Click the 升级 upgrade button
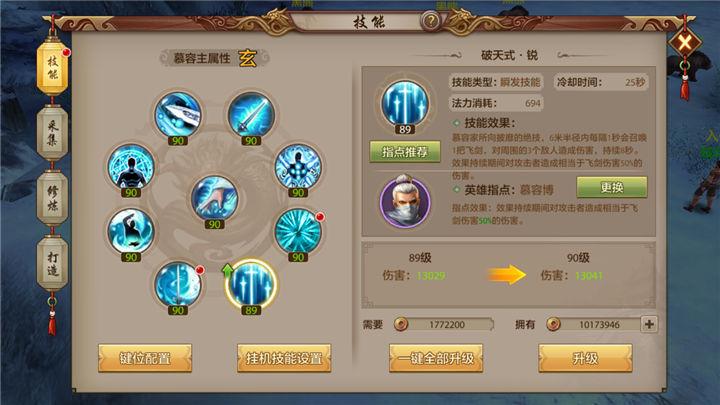Viewport: 720px width, 405px height. click(585, 358)
